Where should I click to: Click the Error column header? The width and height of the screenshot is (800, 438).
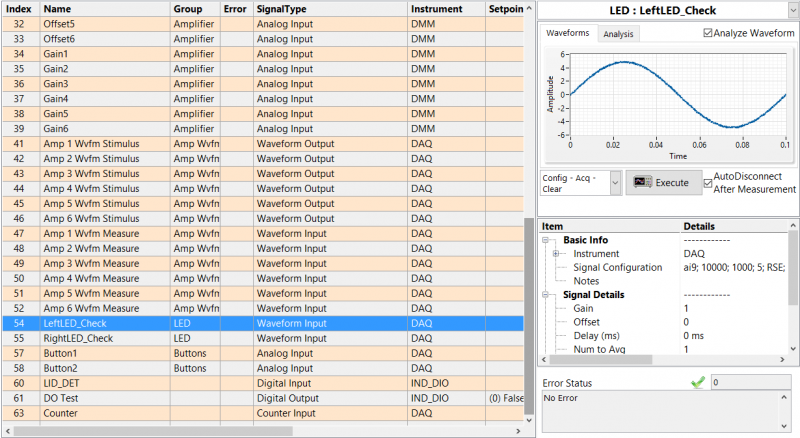[236, 9]
